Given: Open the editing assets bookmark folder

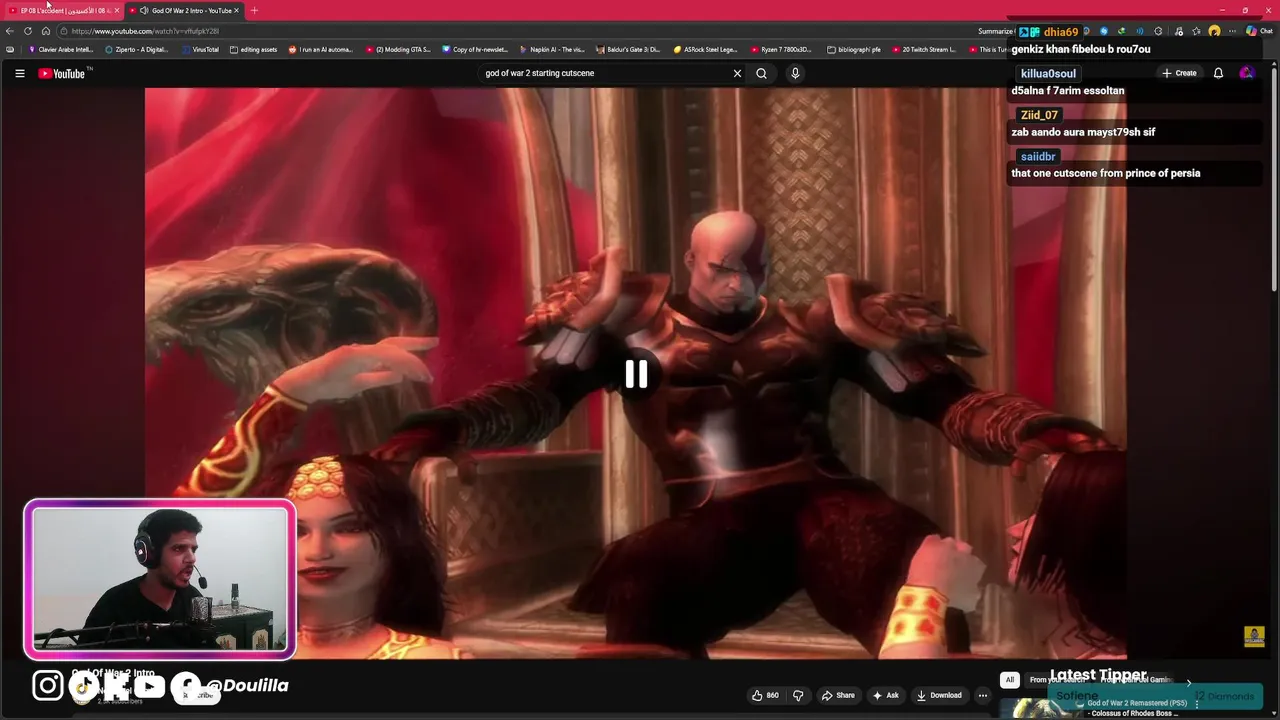Looking at the screenshot, I should [253, 49].
